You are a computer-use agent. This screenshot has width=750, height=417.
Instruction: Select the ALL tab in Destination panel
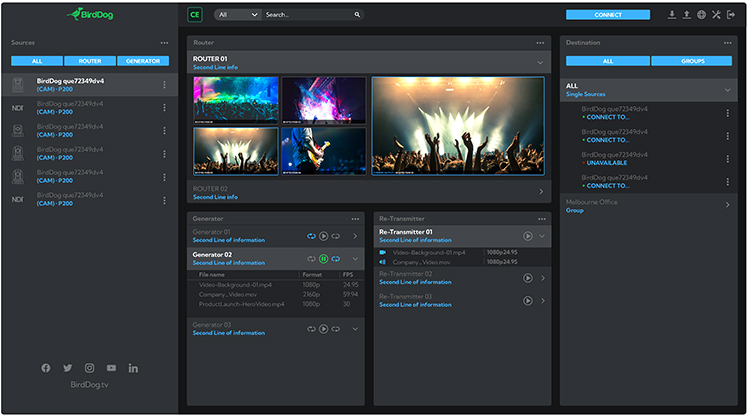click(x=608, y=61)
